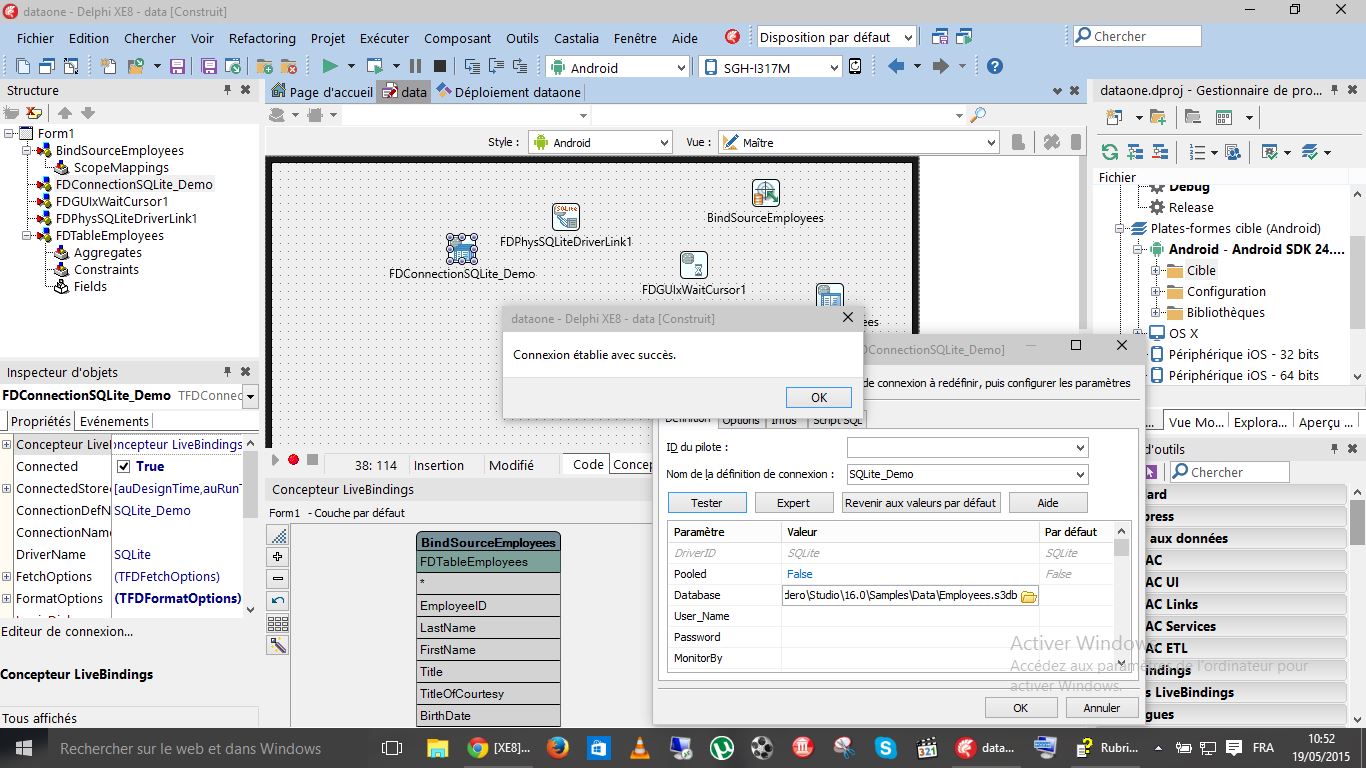
Task: Click the tool palette Chercher search field
Action: tap(1229, 472)
